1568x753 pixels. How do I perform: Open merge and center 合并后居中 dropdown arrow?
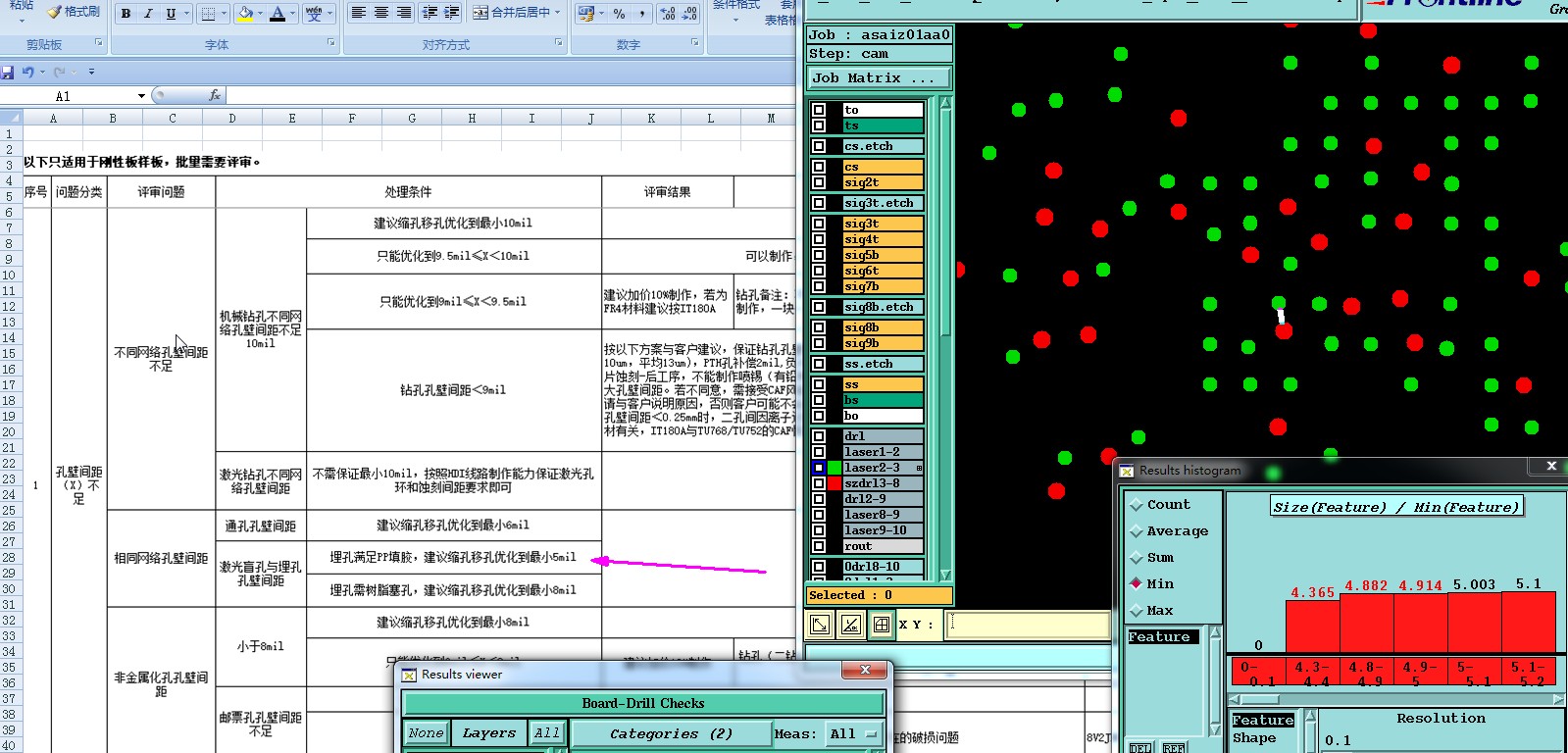click(558, 13)
